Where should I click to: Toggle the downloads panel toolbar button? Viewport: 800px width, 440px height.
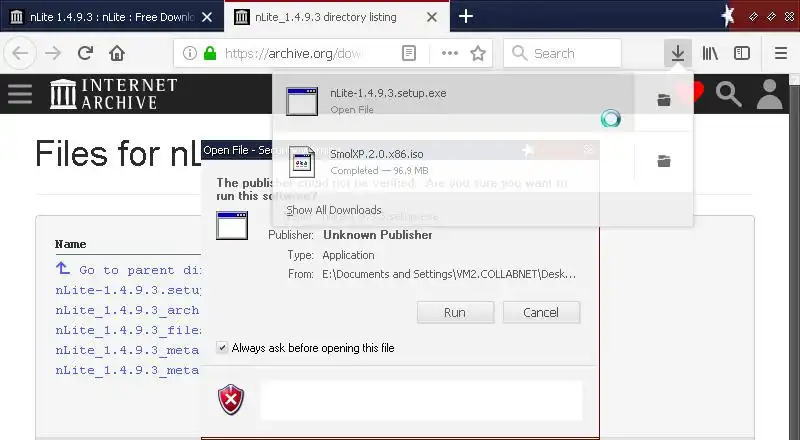click(678, 53)
